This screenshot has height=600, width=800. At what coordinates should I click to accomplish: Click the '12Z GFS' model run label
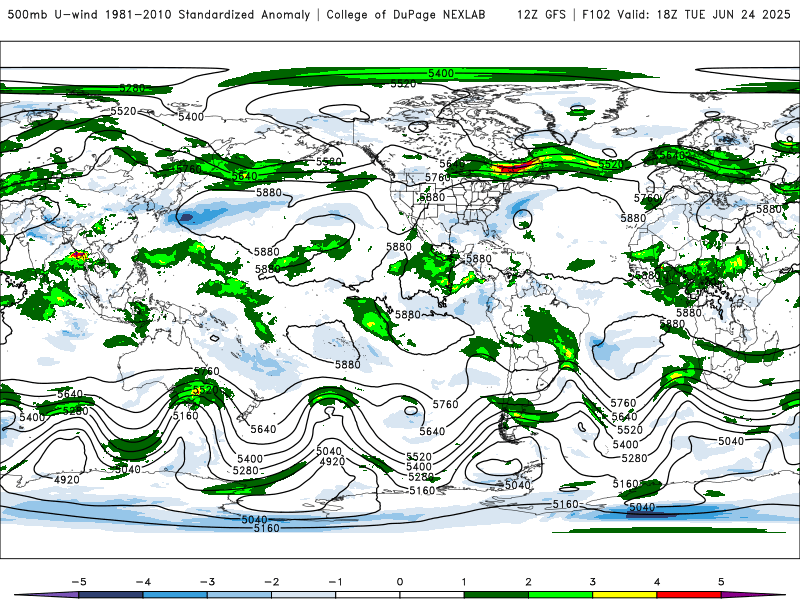click(x=541, y=15)
